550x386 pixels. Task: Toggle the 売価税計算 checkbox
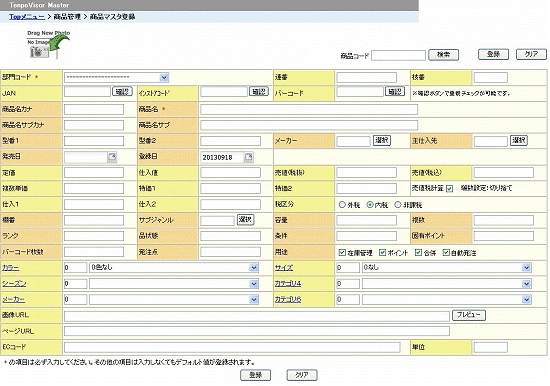click(x=449, y=189)
